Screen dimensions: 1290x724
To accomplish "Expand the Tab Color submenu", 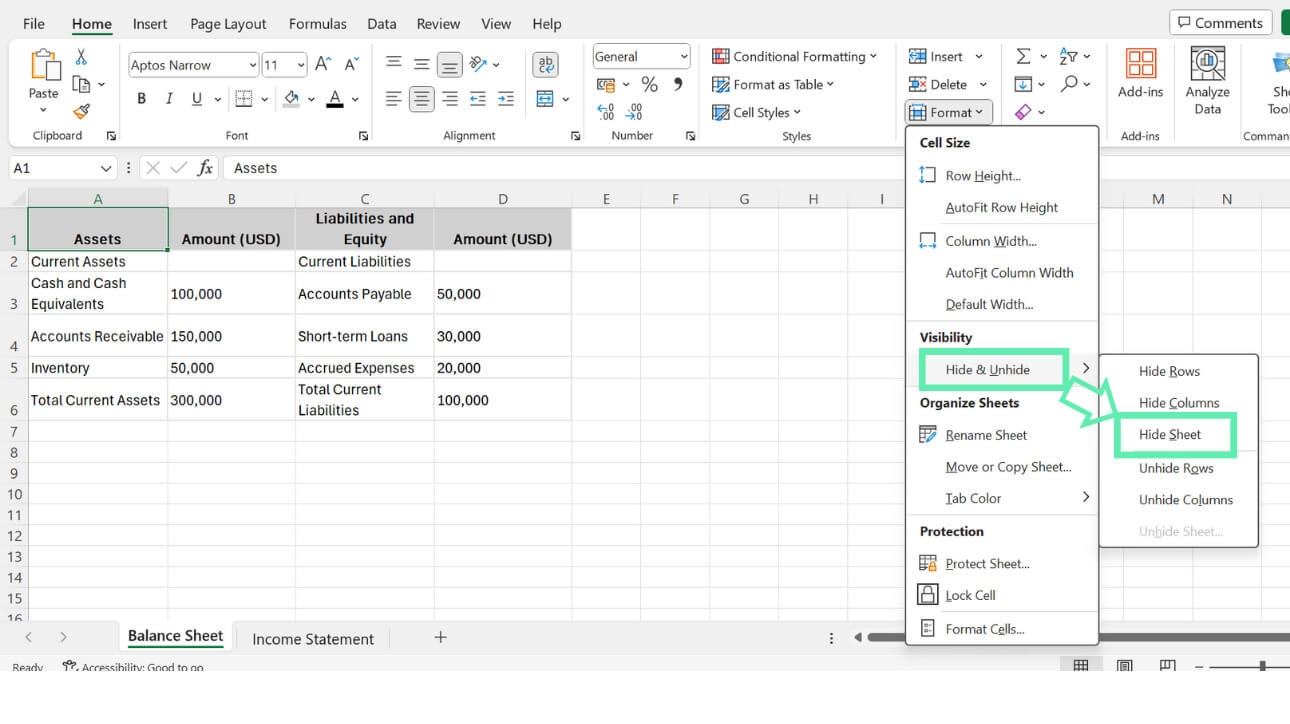I will pyautogui.click(x=975, y=498).
